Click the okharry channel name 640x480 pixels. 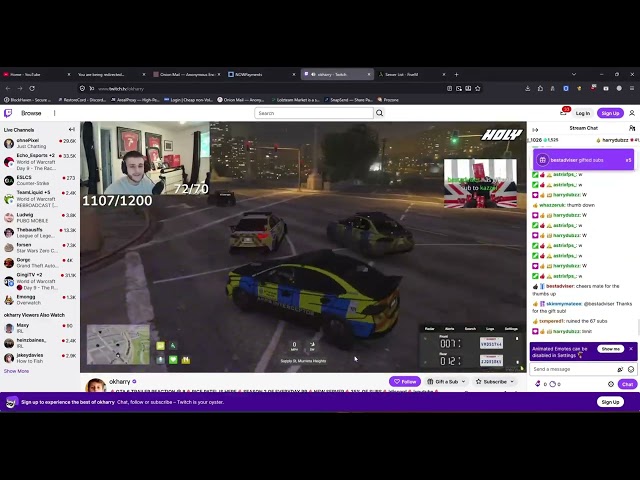(120, 382)
